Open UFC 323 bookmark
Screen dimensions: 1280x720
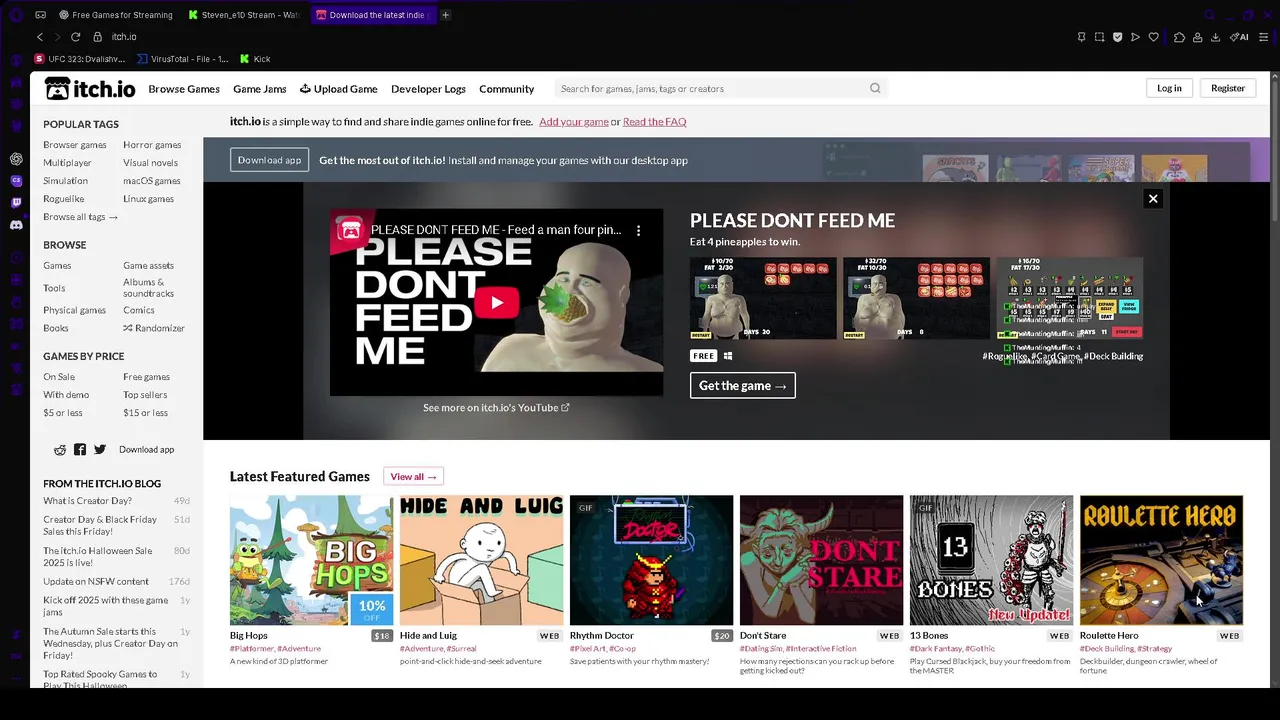(82, 59)
